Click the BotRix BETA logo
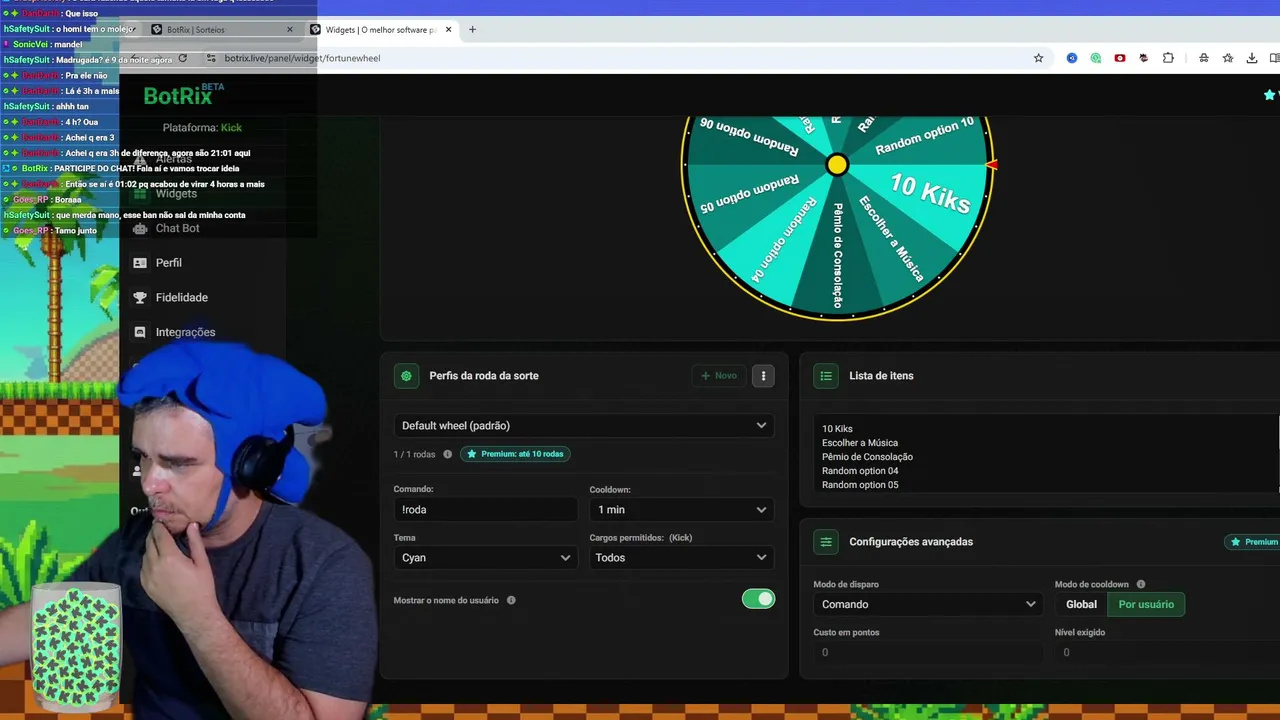This screenshot has height=720, width=1280. (184, 95)
